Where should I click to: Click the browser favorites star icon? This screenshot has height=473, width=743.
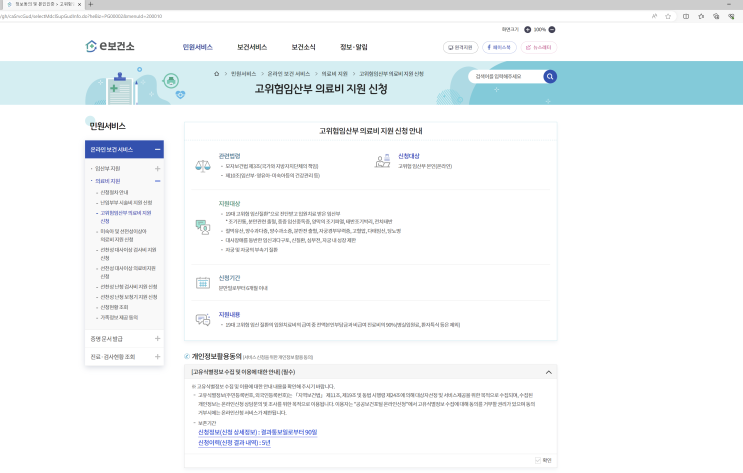(668, 16)
